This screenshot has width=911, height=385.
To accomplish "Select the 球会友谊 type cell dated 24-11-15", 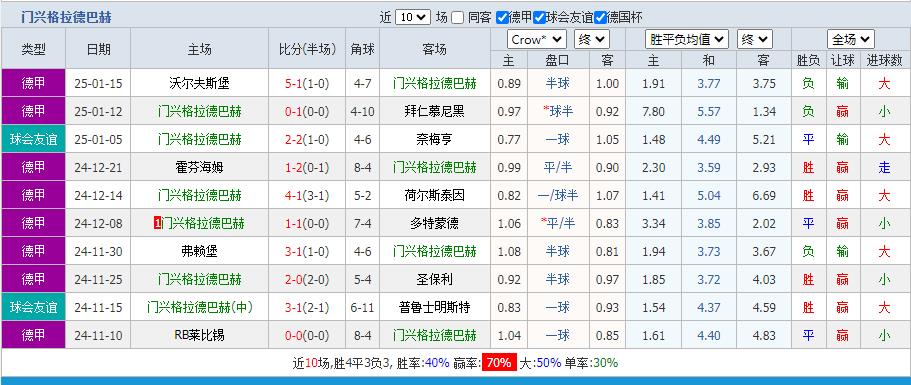I will (x=33, y=307).
